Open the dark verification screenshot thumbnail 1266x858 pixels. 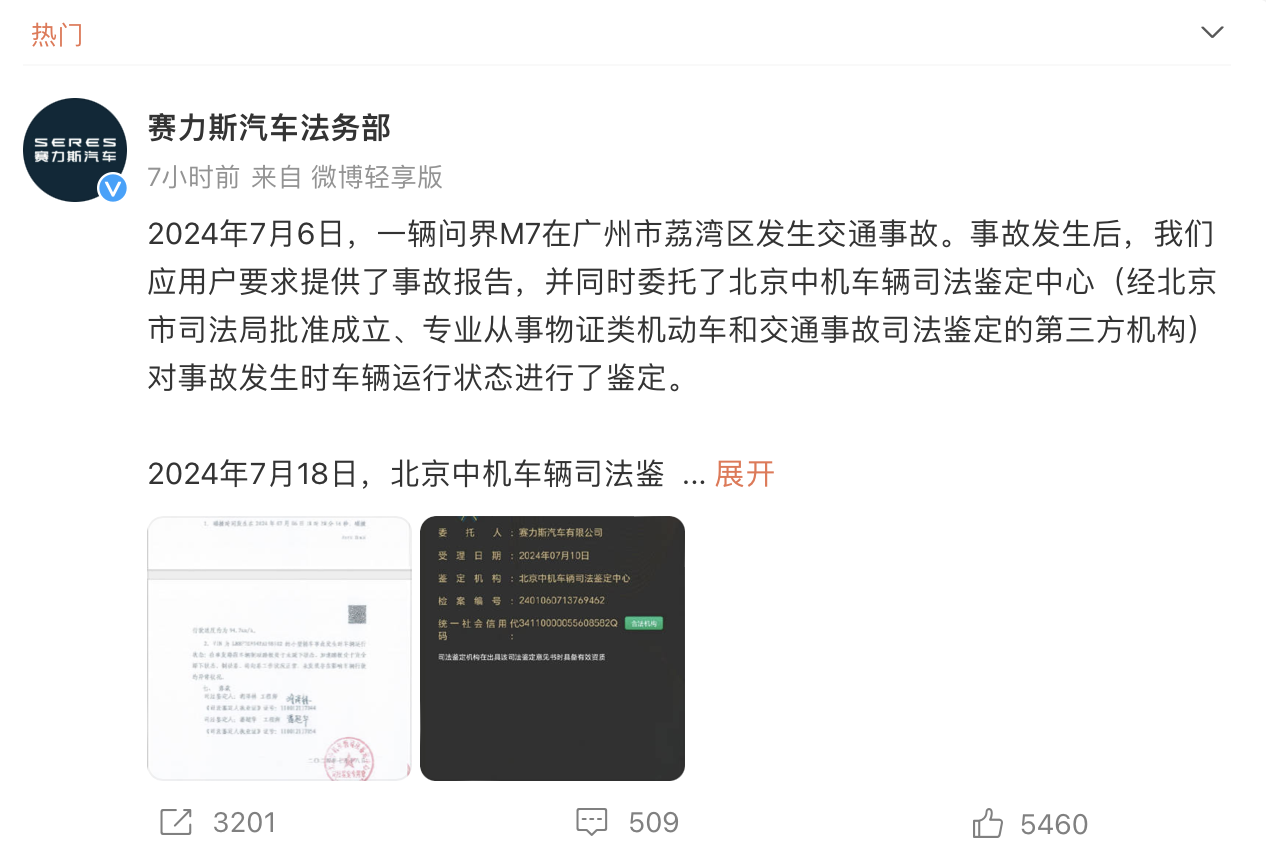tap(552, 648)
